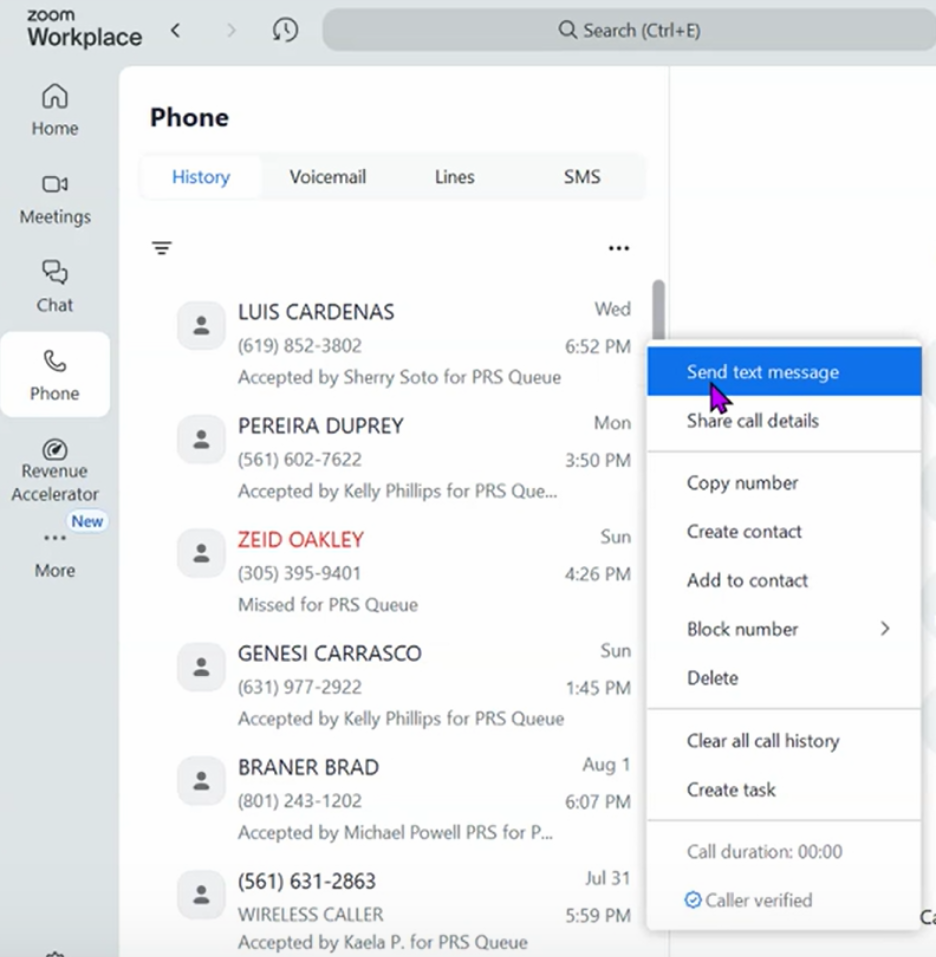Viewport: 936px width, 957px height.
Task: Open Chat from the sidebar
Action: (55, 287)
